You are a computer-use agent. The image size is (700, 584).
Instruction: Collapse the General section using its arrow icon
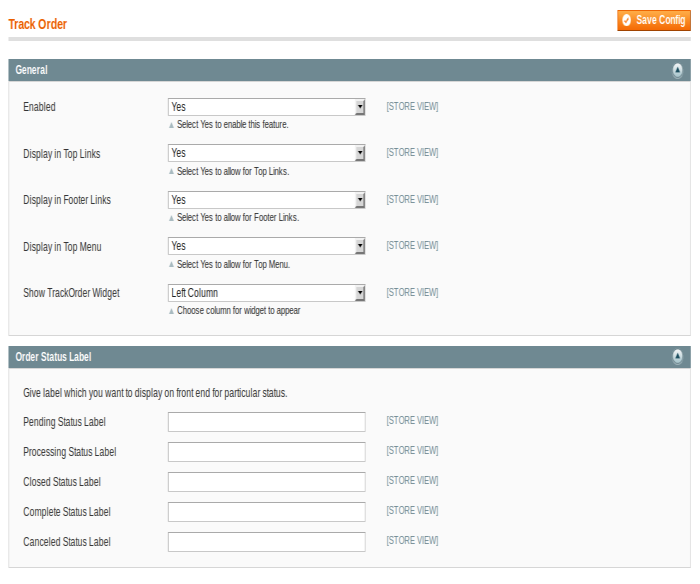(677, 70)
